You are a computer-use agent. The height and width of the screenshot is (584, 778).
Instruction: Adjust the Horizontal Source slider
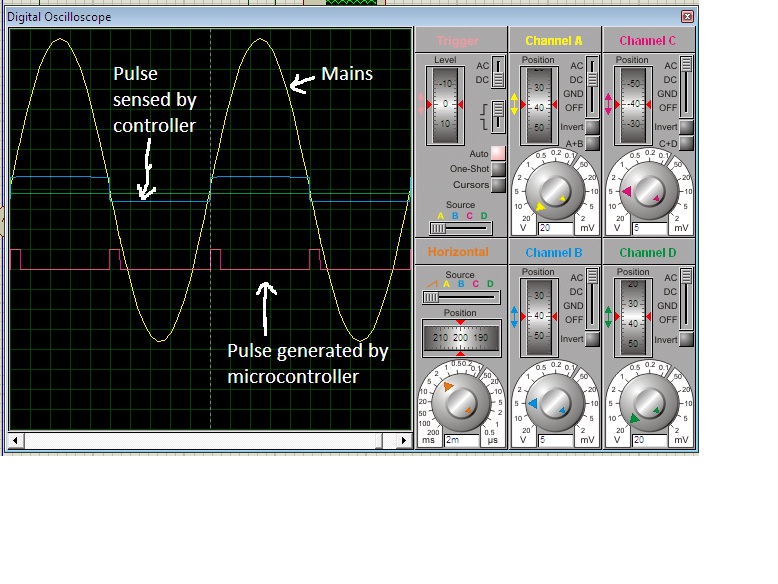461,297
